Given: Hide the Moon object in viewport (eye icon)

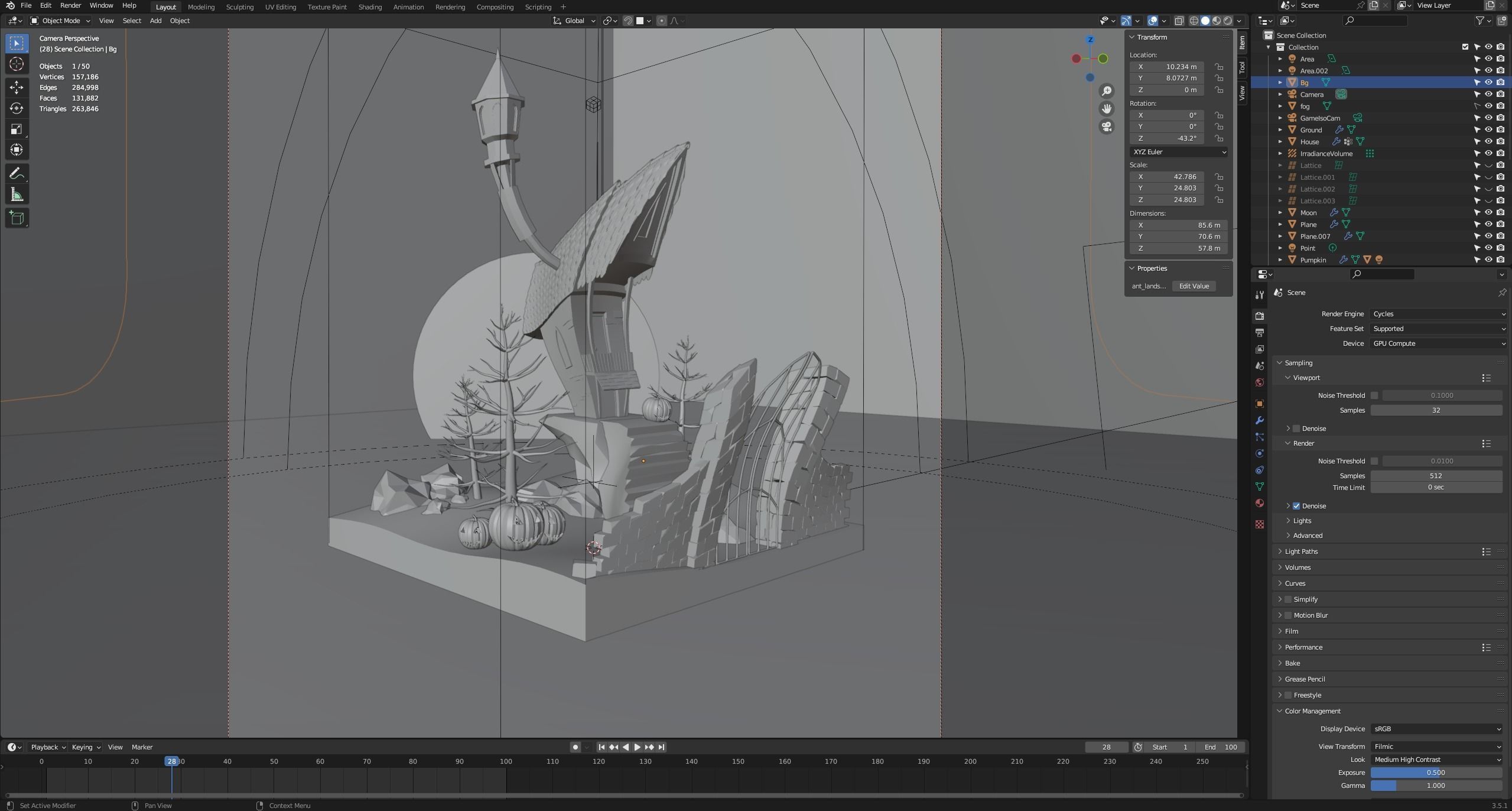Looking at the screenshot, I should tap(1488, 213).
